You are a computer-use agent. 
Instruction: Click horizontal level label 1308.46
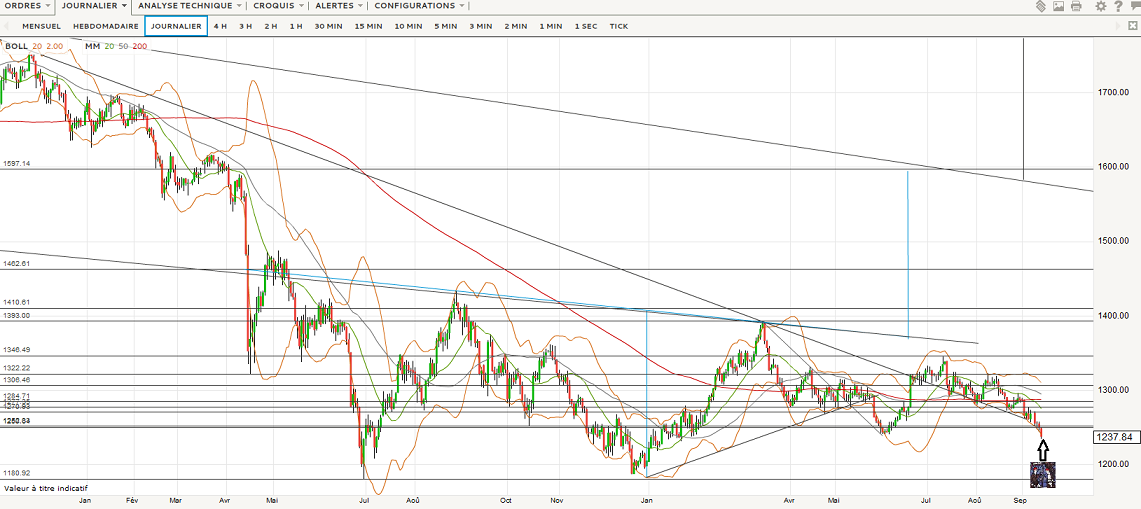(17, 380)
